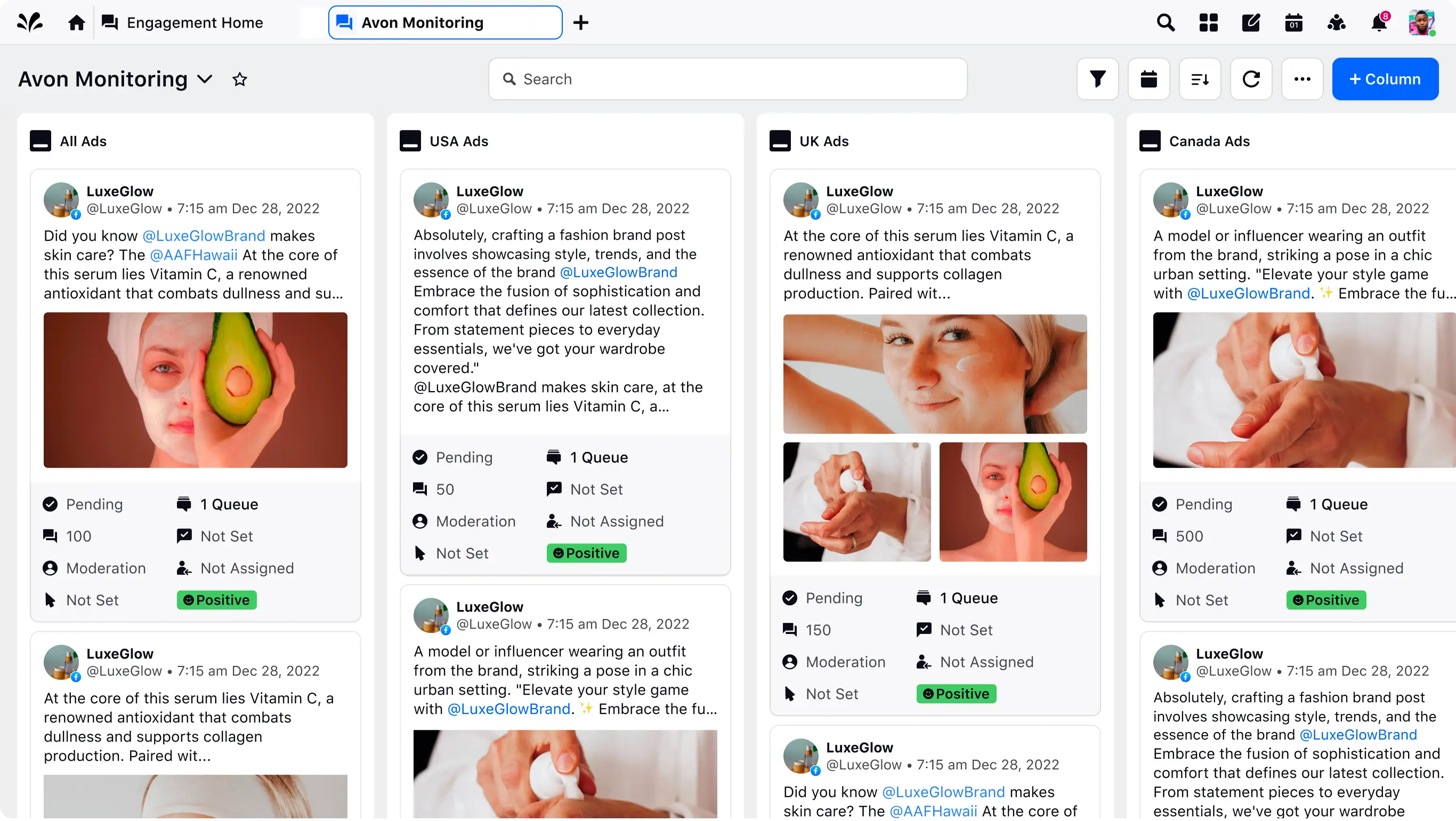Viewport: 1456px width, 821px height.
Task: Open user profile avatar
Action: pyautogui.click(x=1421, y=22)
